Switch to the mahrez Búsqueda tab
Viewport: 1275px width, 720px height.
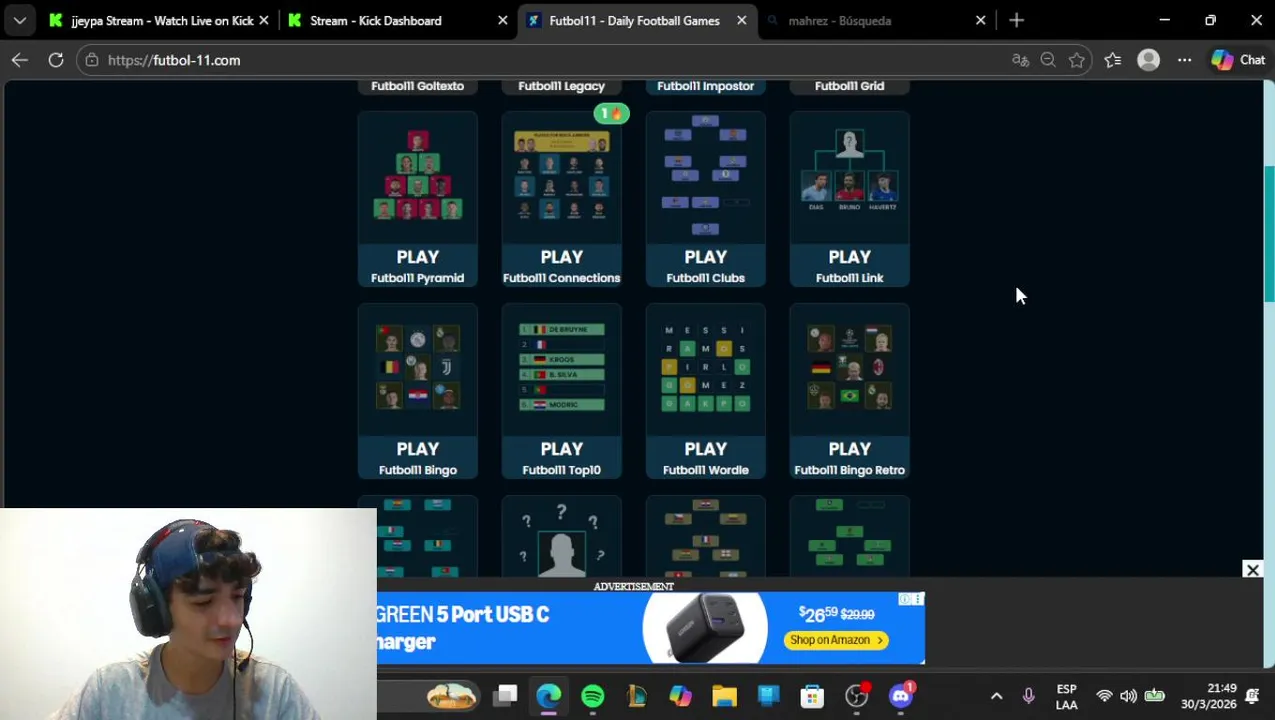click(875, 20)
